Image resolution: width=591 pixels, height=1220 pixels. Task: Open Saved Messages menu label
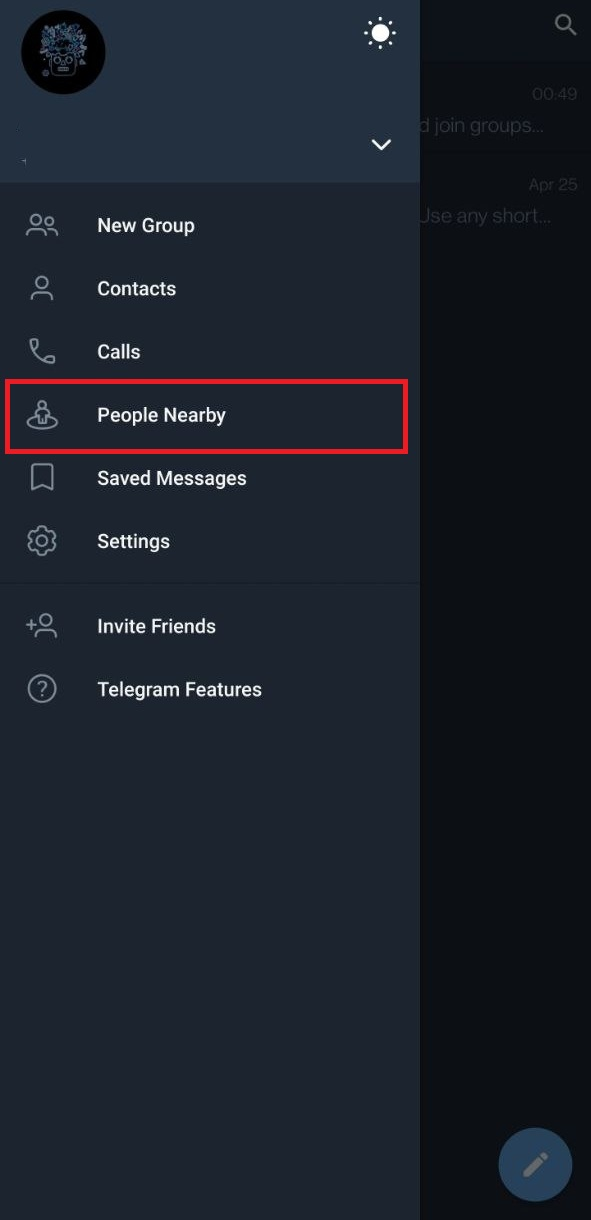point(172,478)
